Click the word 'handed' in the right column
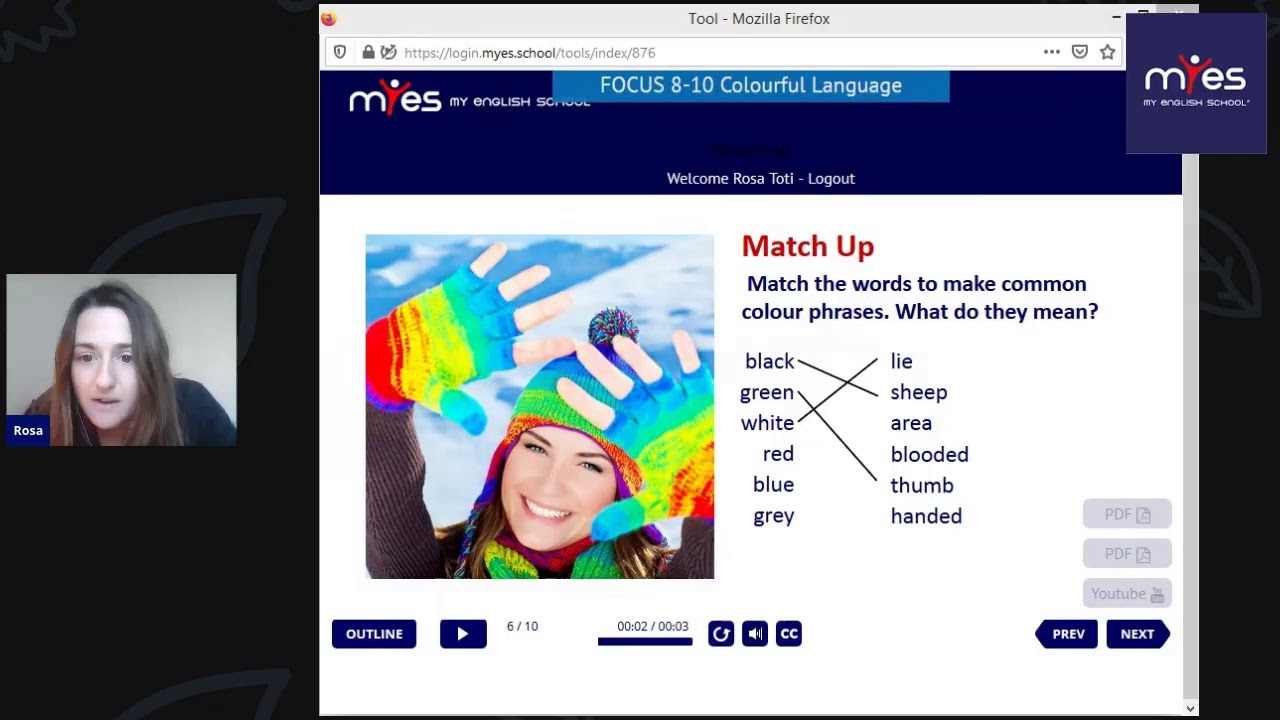The image size is (1280, 720). click(x=926, y=516)
